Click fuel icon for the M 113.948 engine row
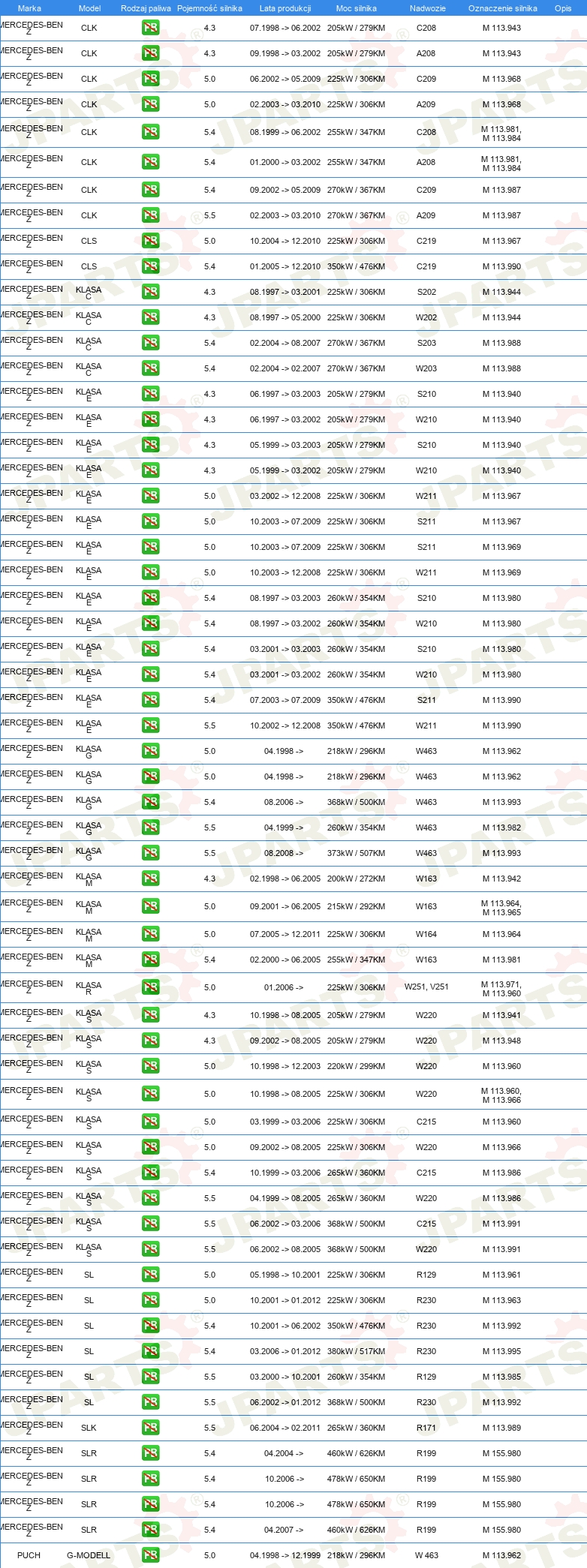 (150, 1040)
